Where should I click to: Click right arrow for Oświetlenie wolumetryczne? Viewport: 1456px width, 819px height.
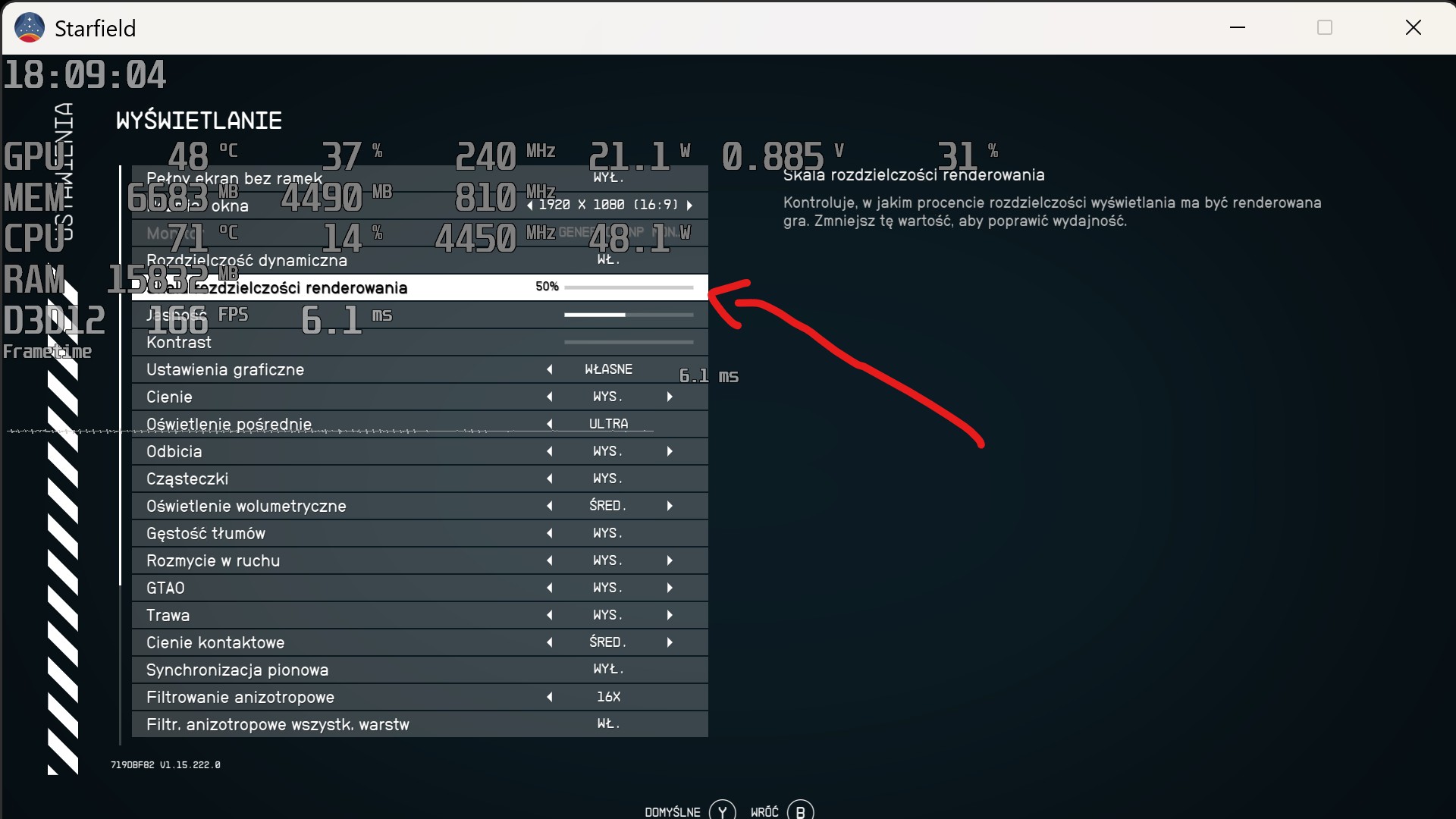pyautogui.click(x=670, y=506)
